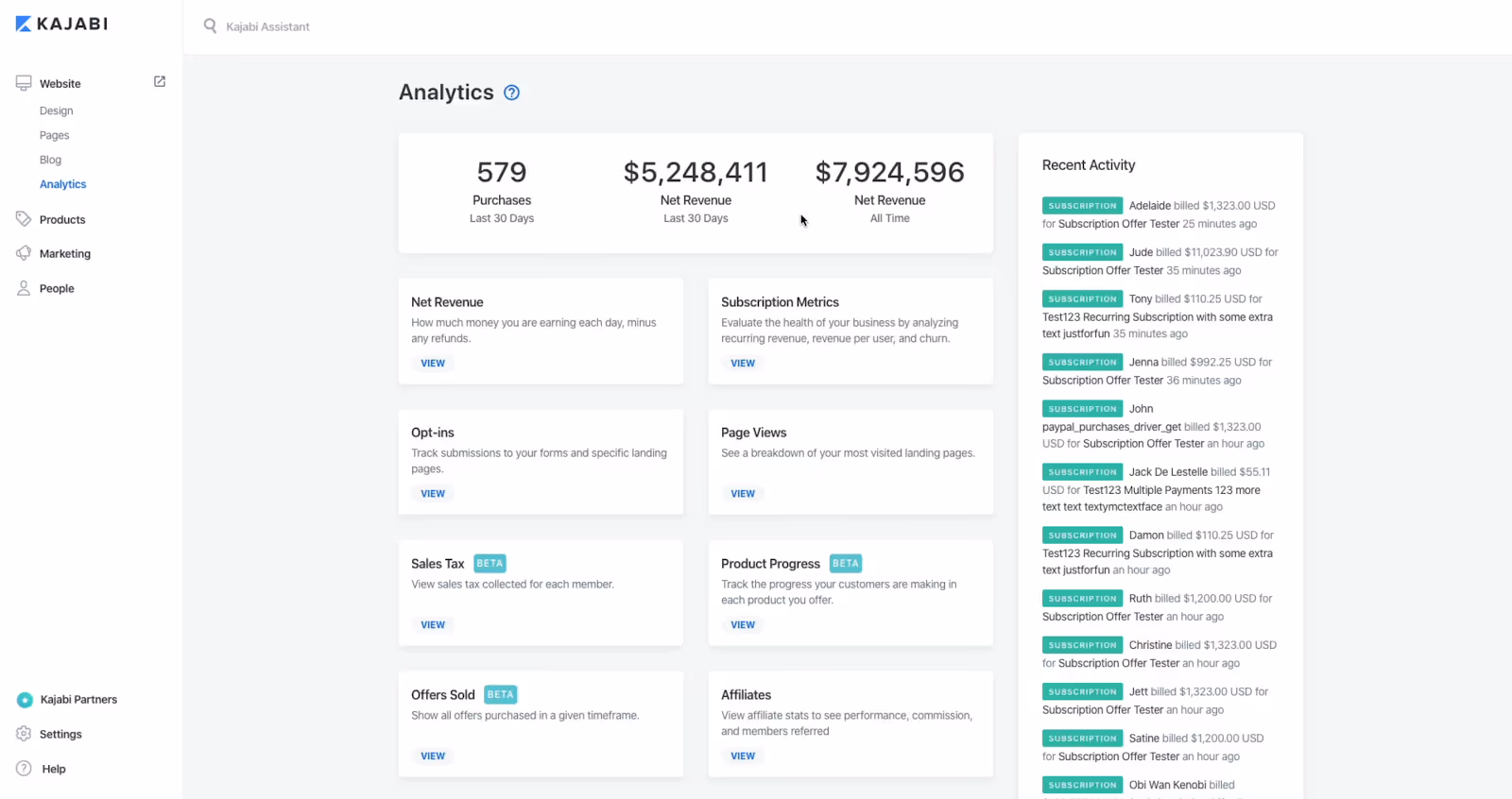Screen dimensions: 1512x799
Task: Click the Settings gear icon
Action: point(24,734)
